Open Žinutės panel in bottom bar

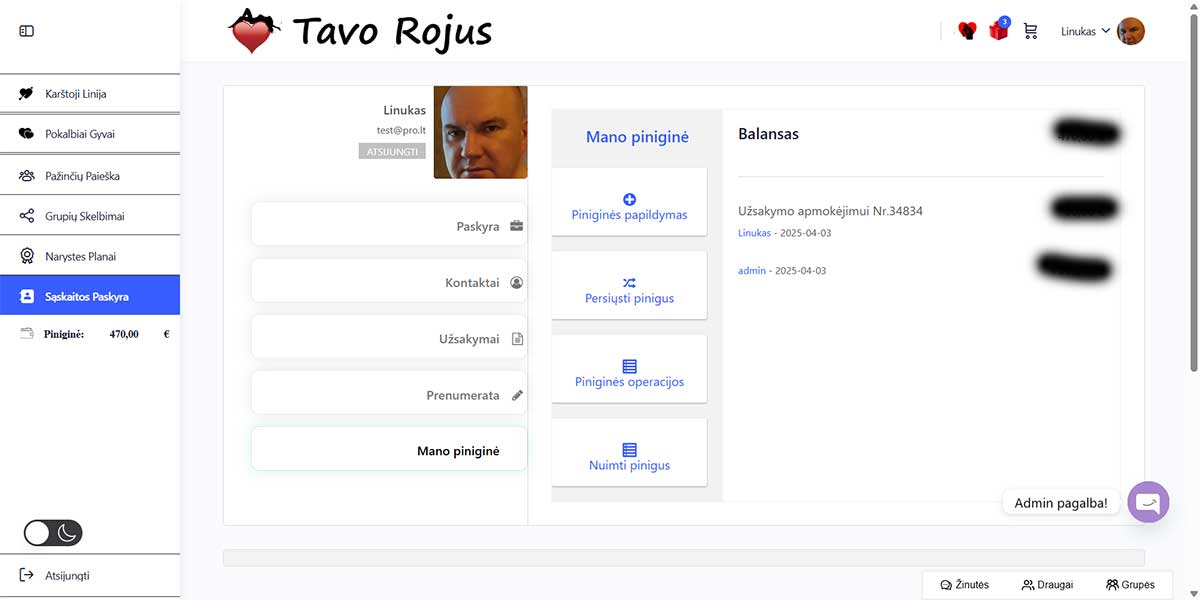(965, 585)
